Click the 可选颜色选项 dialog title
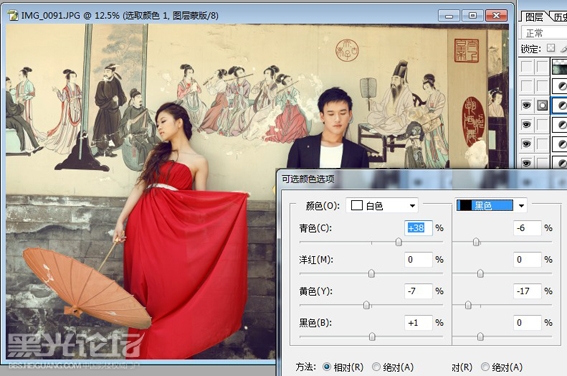Screen dimensions: 567x376 coord(308,179)
